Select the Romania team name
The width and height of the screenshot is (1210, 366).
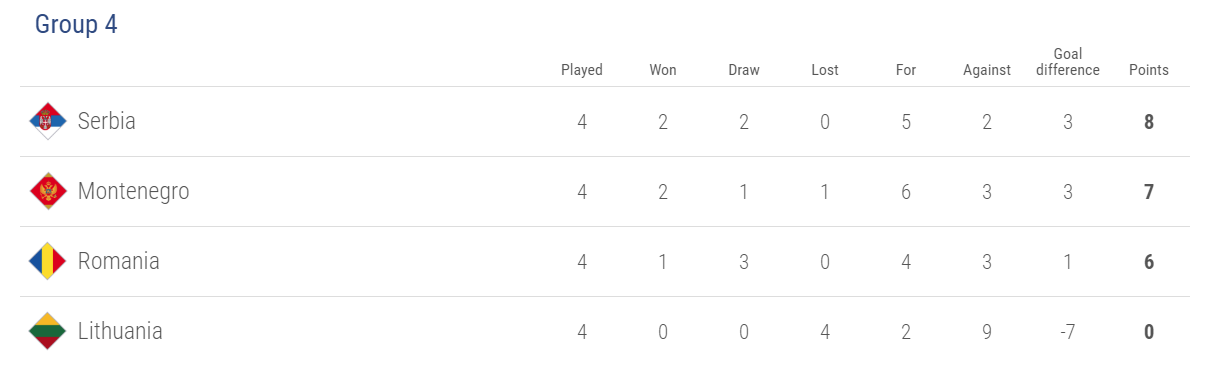[118, 261]
